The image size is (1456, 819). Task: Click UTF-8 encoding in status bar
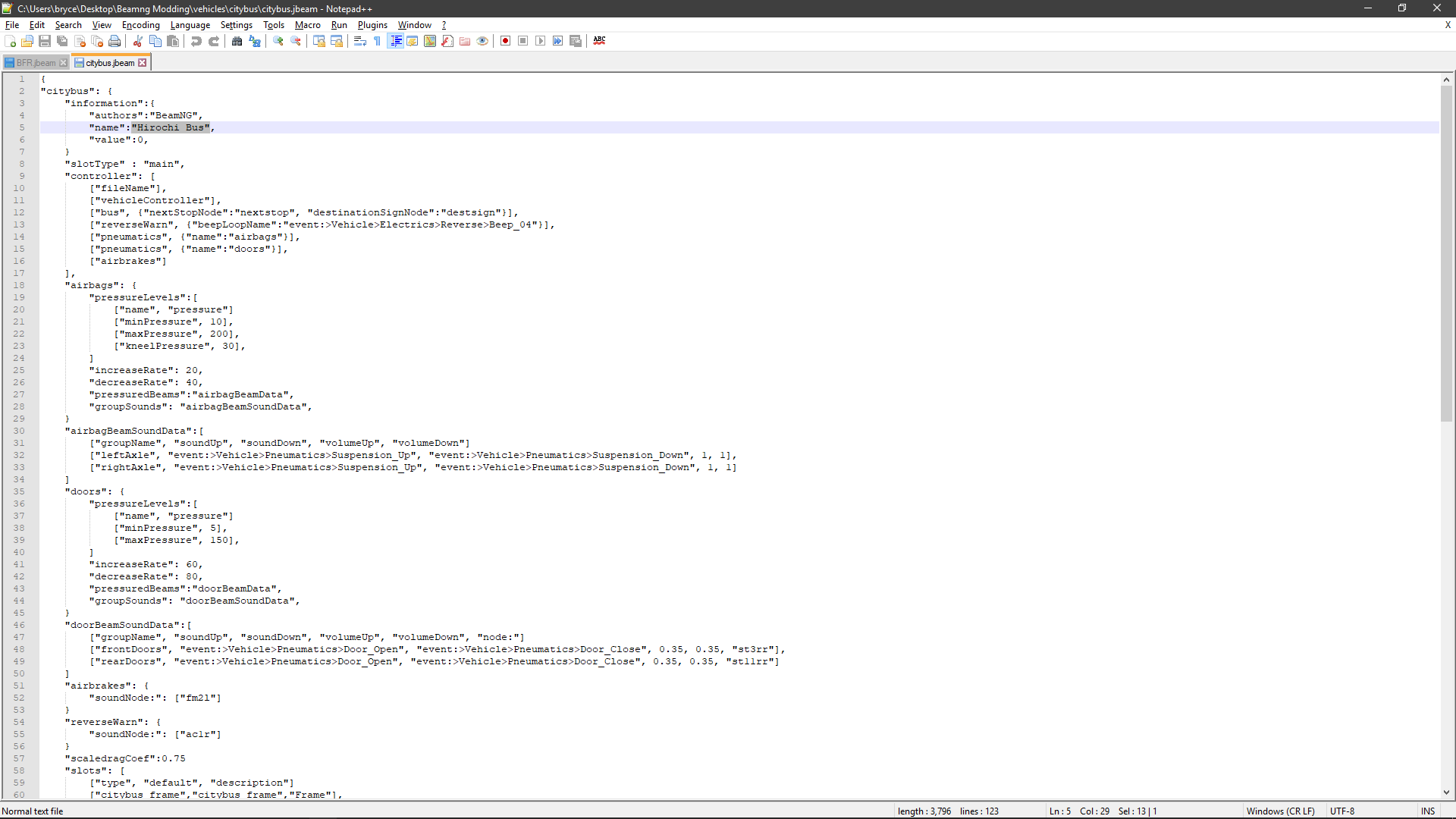[x=1341, y=811]
